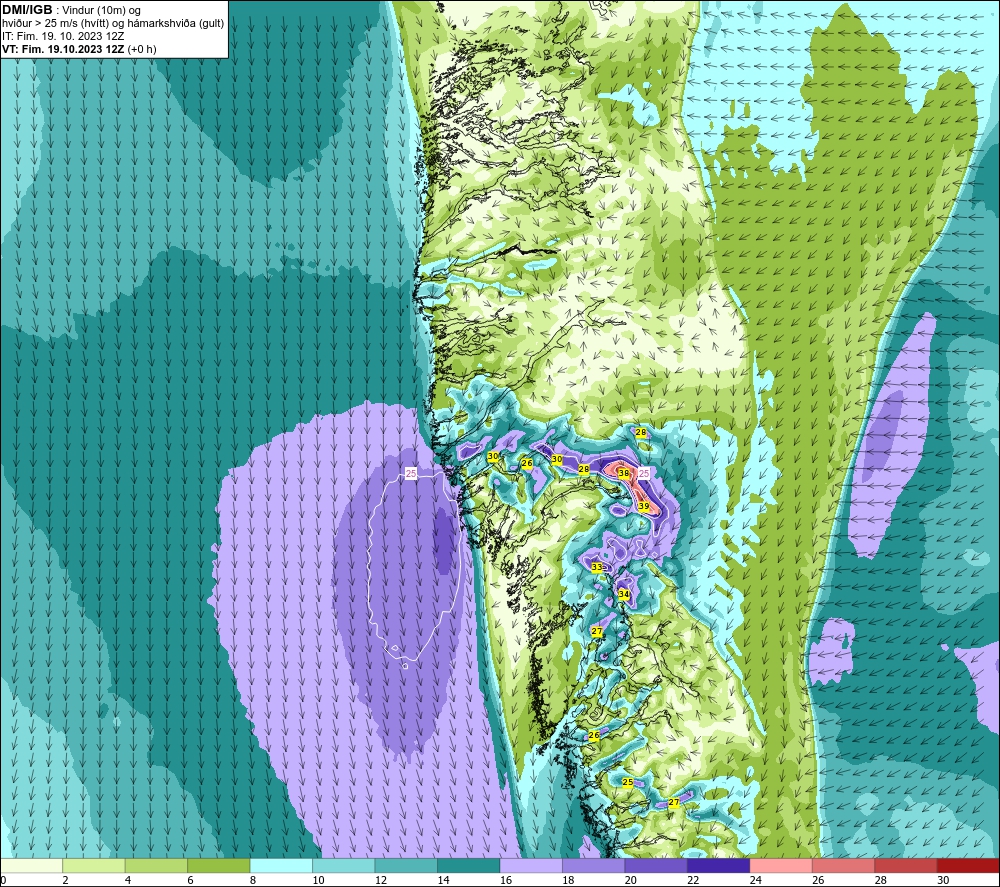Click the southernmost yellow gust marker '27'
This screenshot has height=887, width=1000.
pos(673,803)
